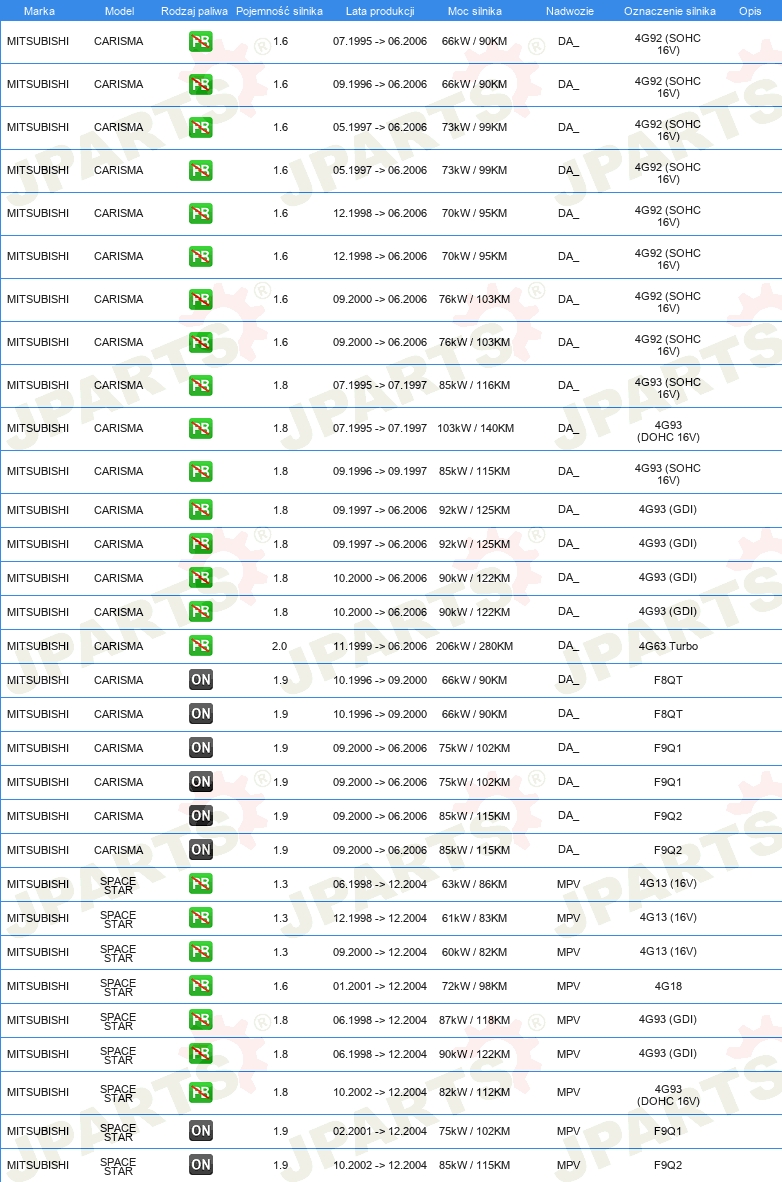Select the '87kW / 118KM' power cell
The image size is (782, 1182).
coord(474,1020)
